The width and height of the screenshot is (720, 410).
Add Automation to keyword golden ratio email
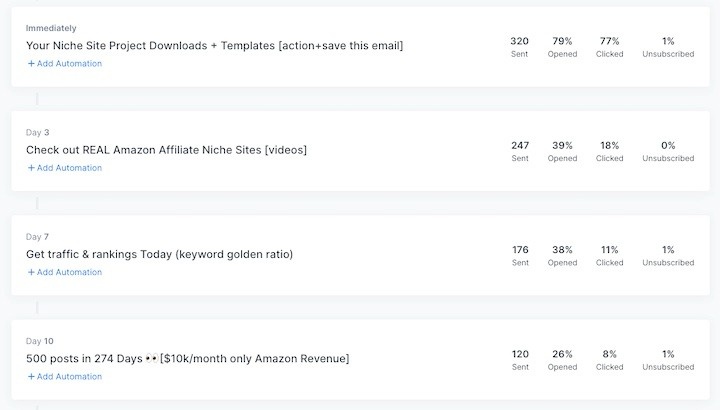[65, 272]
